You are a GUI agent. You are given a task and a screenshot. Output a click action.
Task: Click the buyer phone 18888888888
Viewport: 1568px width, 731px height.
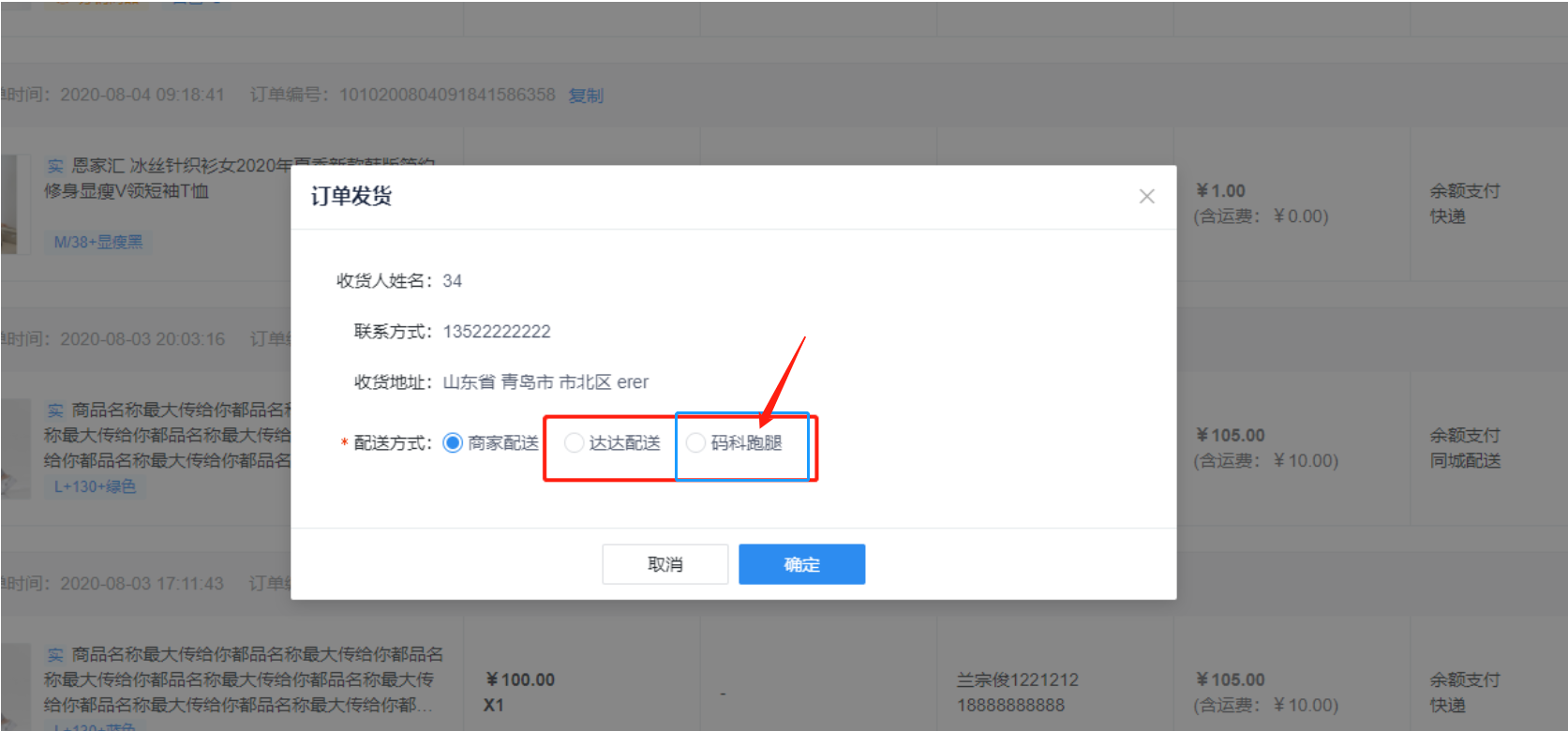pyautogui.click(x=1010, y=706)
